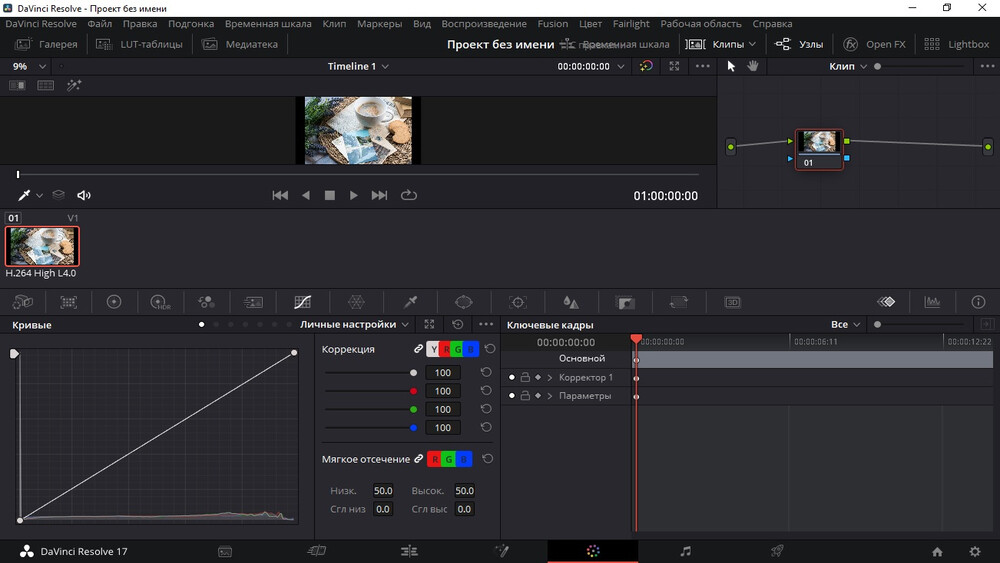Open the Fusion menu
1000x563 pixels.
tap(552, 24)
